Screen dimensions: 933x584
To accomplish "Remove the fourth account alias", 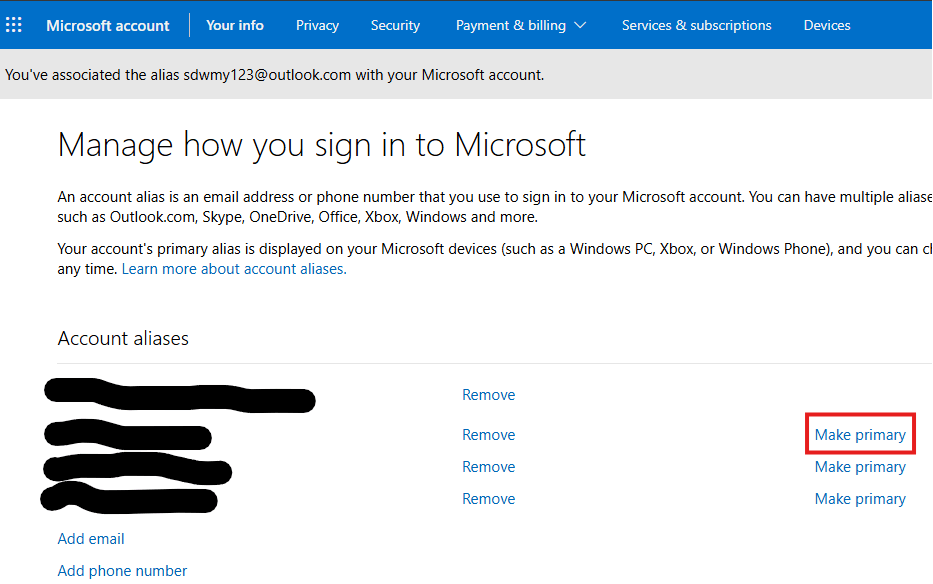I will click(489, 499).
